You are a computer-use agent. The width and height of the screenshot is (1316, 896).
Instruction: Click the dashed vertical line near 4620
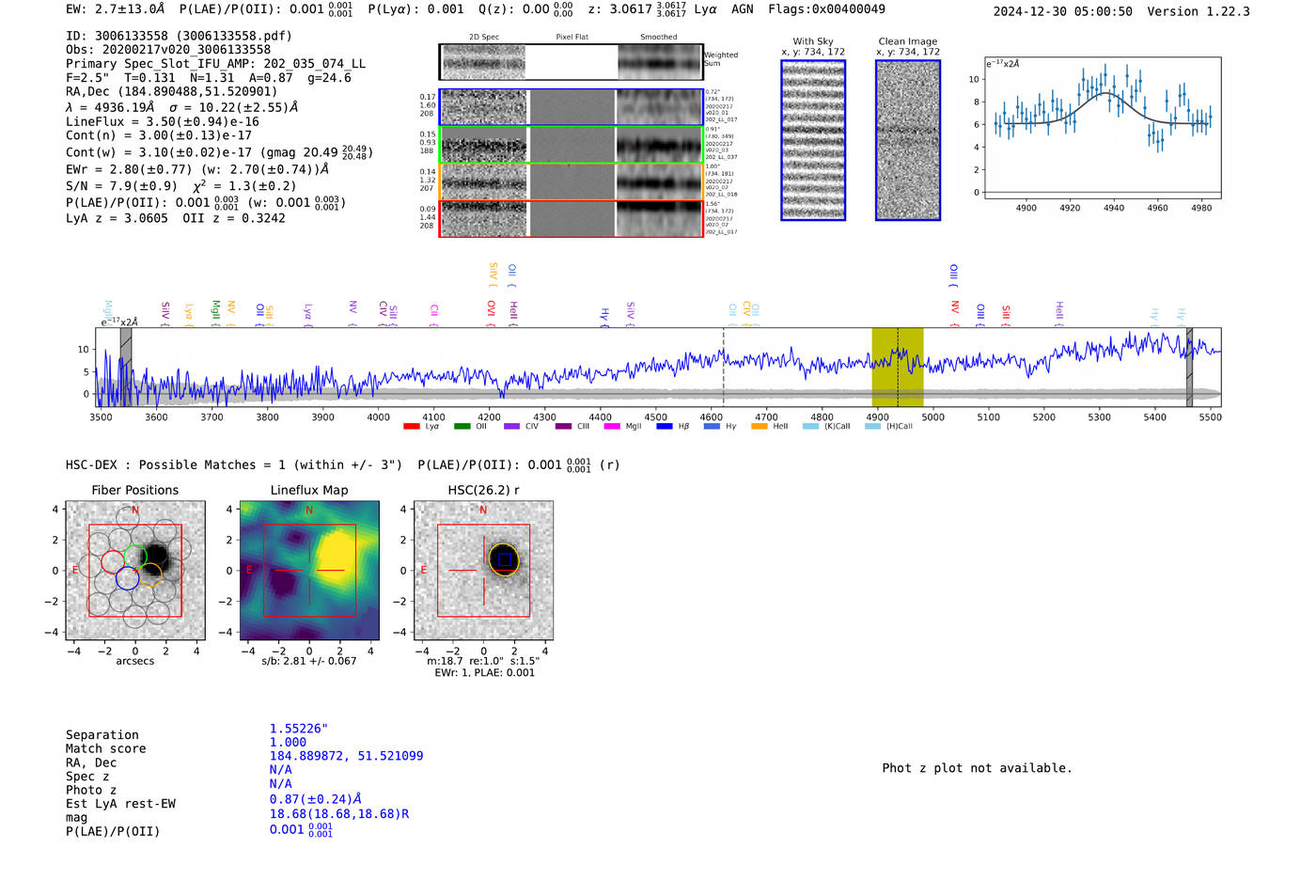tap(723, 367)
